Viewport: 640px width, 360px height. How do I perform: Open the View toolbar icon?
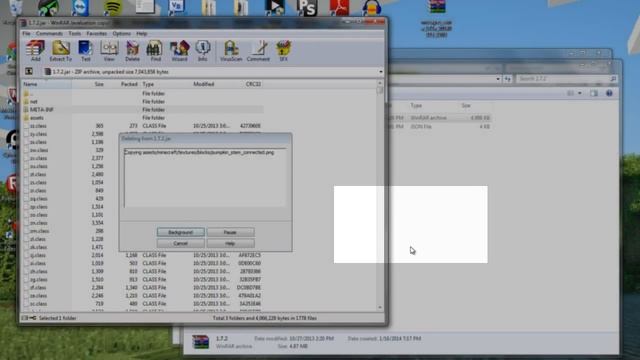point(109,51)
